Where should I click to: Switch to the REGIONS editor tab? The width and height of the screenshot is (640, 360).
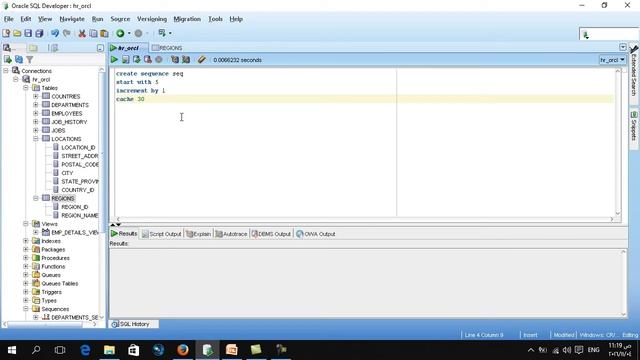click(x=167, y=48)
